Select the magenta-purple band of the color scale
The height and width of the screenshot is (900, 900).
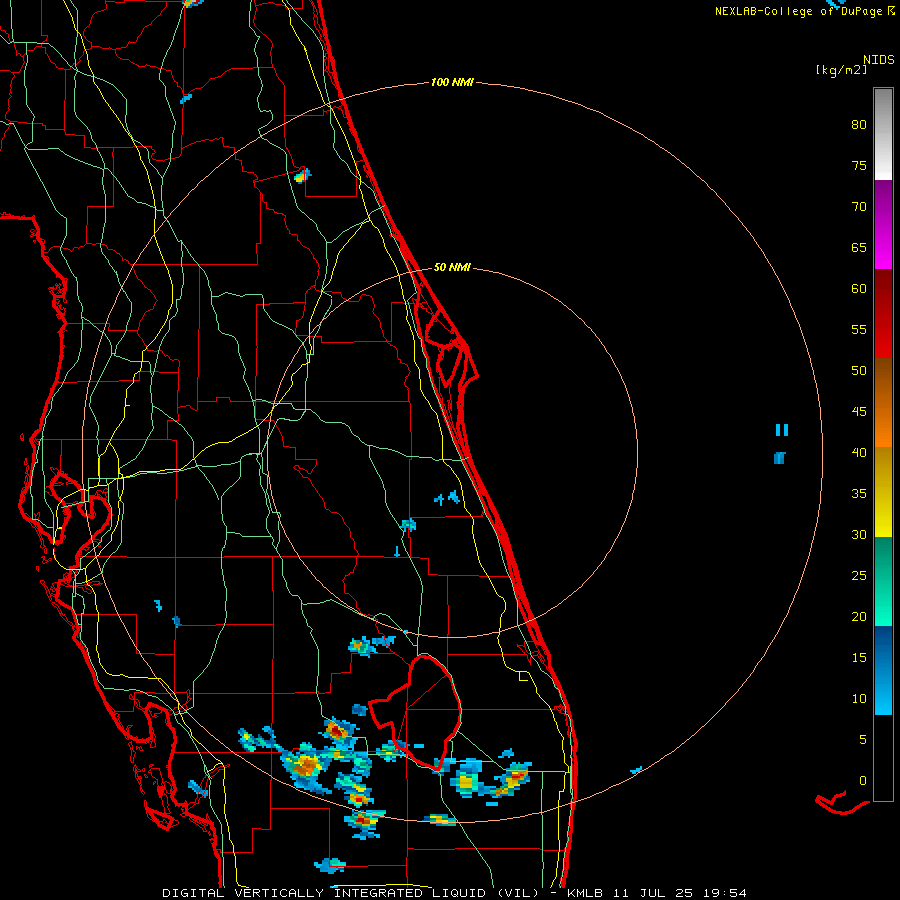(x=883, y=224)
